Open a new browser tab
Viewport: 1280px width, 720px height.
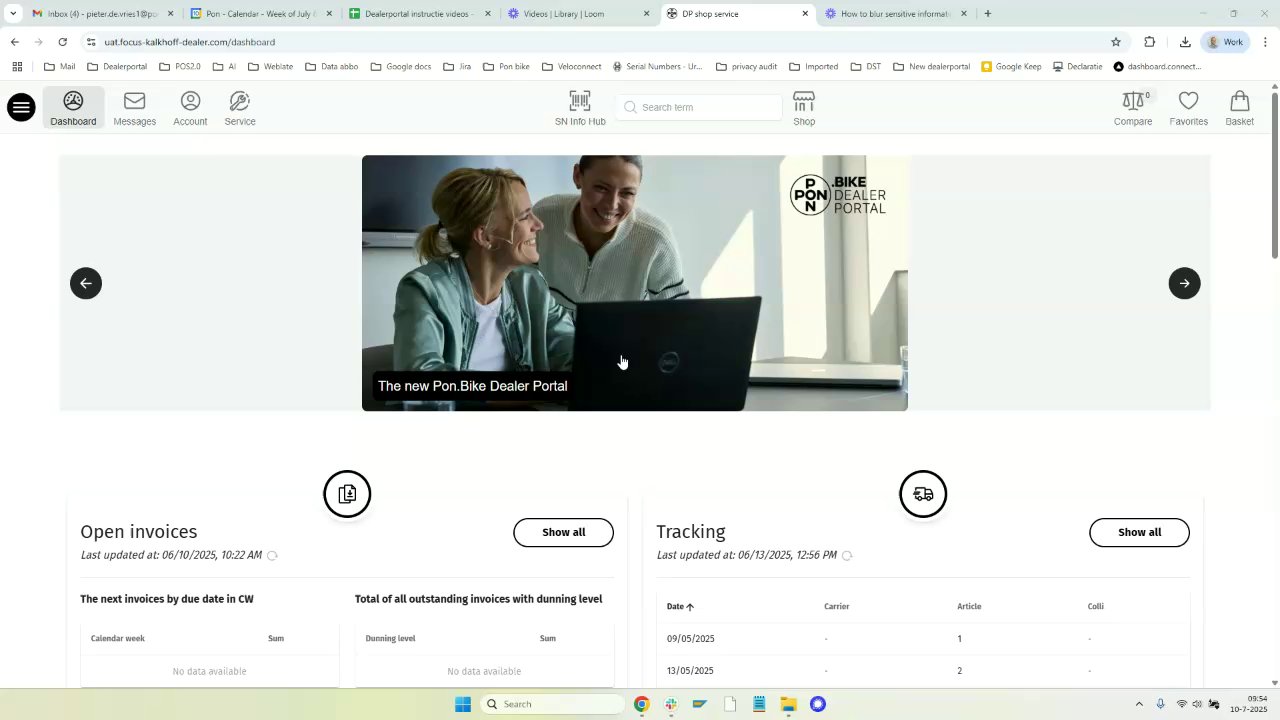tap(987, 14)
